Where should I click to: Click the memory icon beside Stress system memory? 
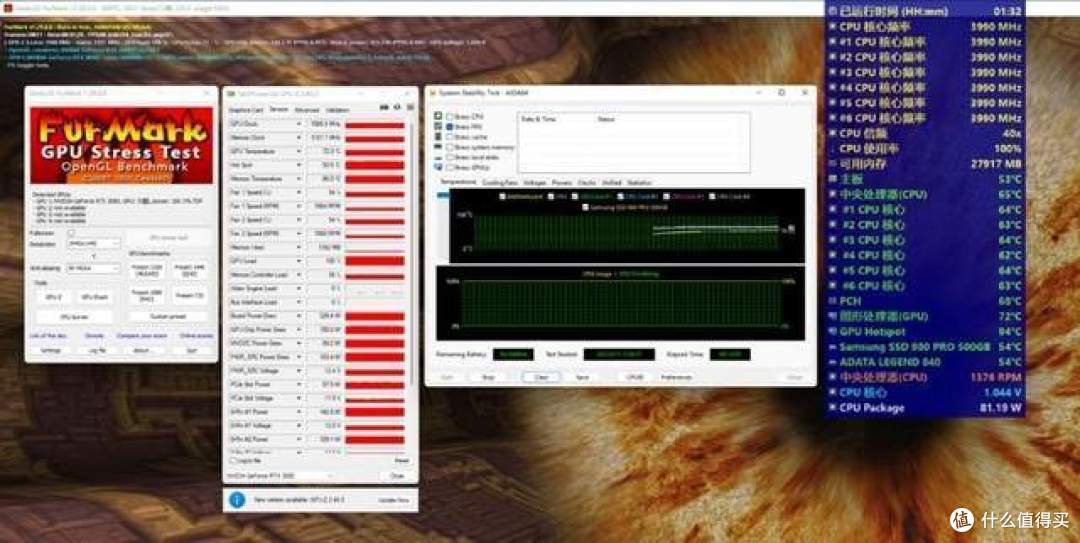[438, 147]
